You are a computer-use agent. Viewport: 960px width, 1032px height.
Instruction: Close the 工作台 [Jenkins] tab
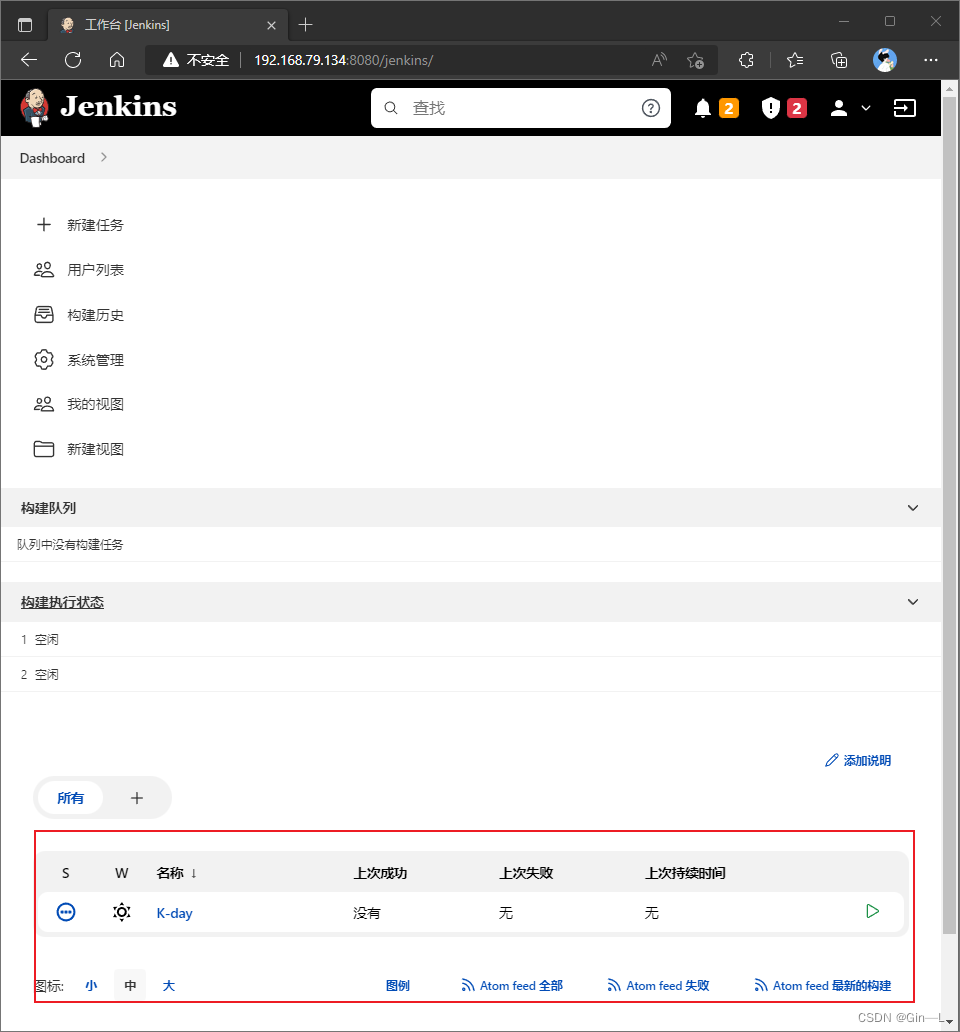click(x=271, y=25)
